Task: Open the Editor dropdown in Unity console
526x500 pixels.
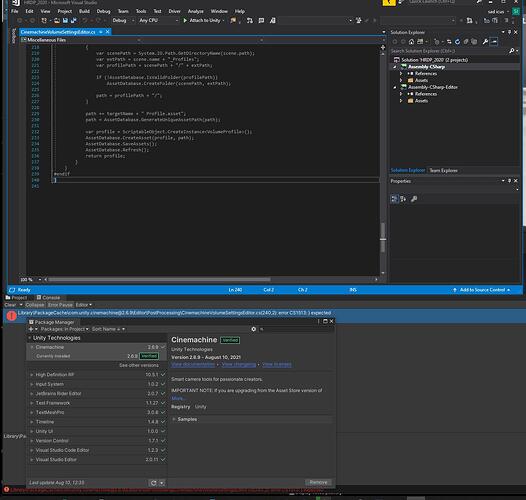Action: 84,305
